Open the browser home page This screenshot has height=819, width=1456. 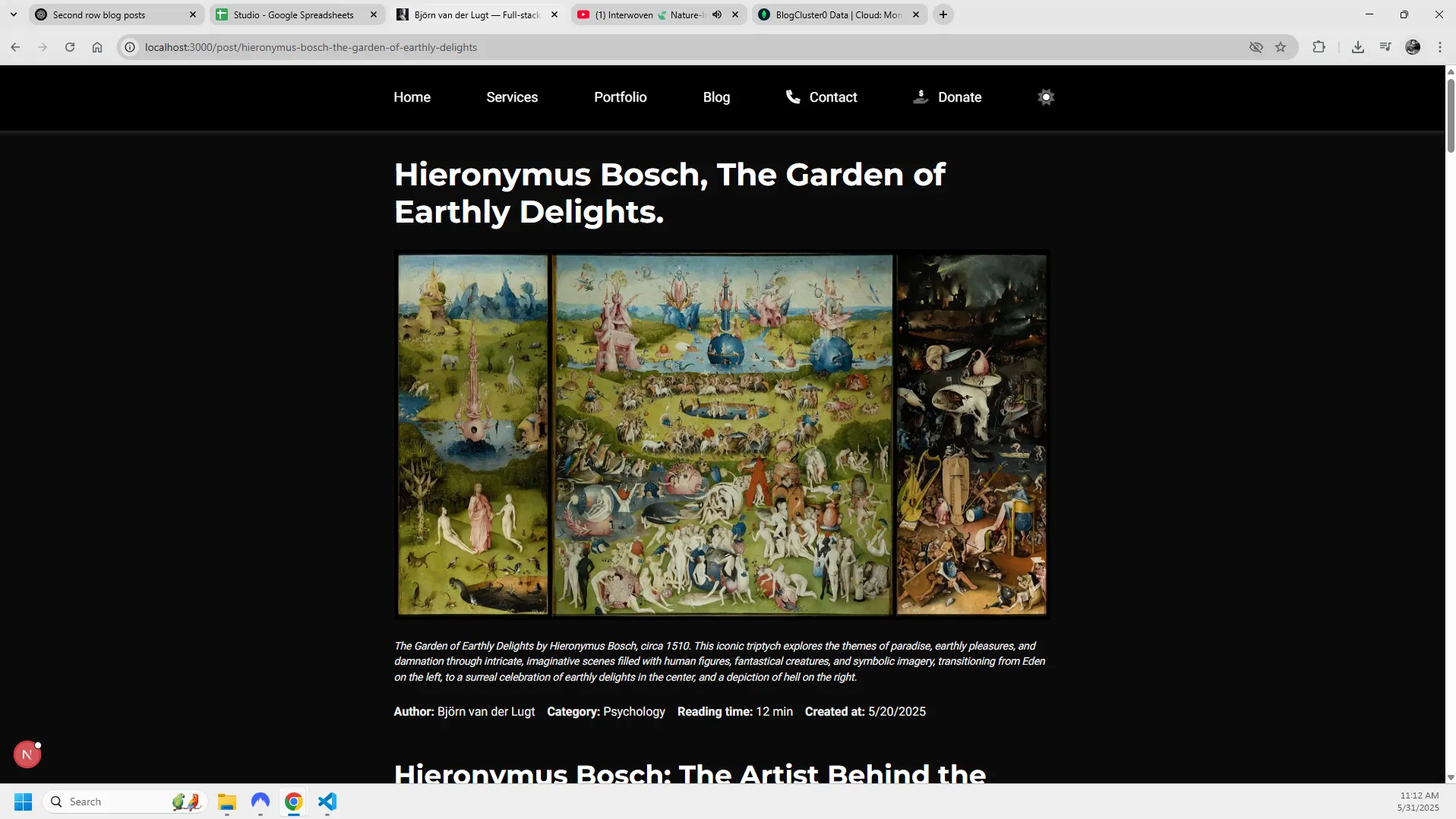point(97,47)
